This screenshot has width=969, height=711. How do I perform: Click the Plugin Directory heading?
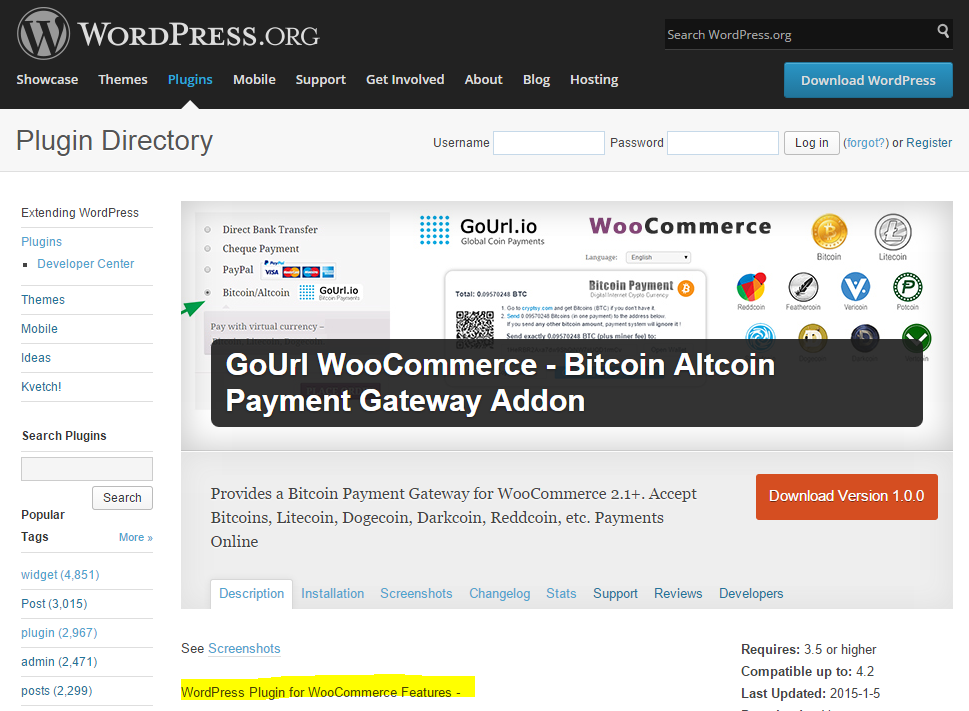(114, 141)
